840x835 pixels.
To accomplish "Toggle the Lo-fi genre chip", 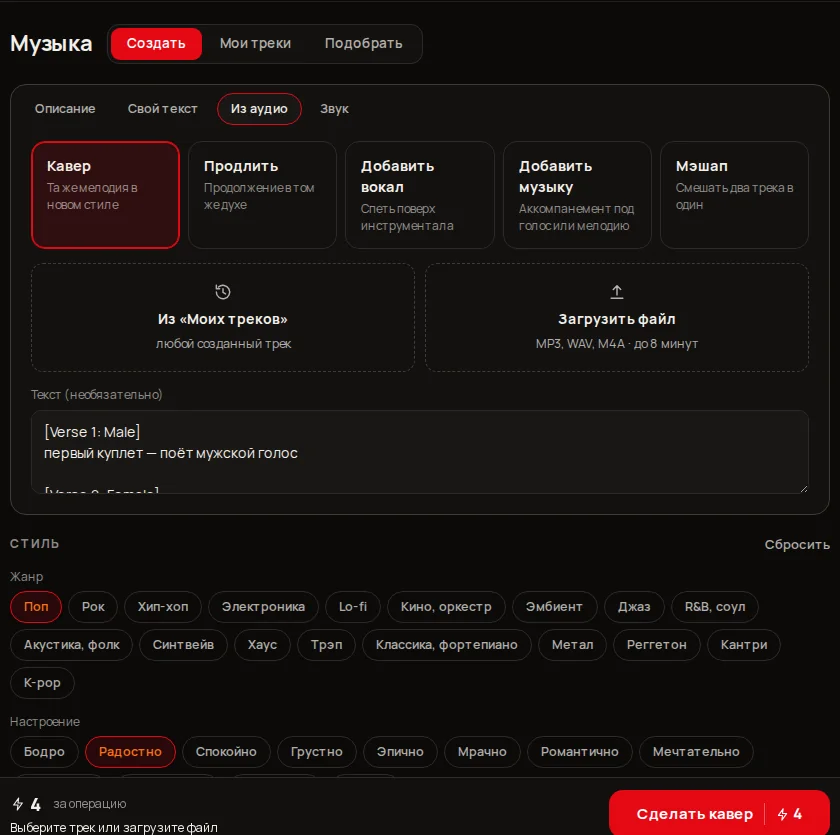I will tap(353, 607).
